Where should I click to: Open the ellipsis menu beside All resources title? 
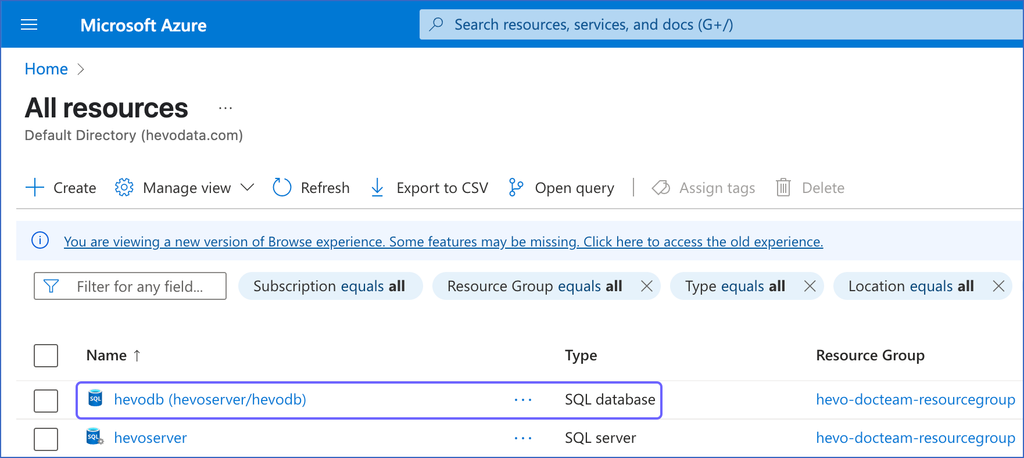[225, 108]
